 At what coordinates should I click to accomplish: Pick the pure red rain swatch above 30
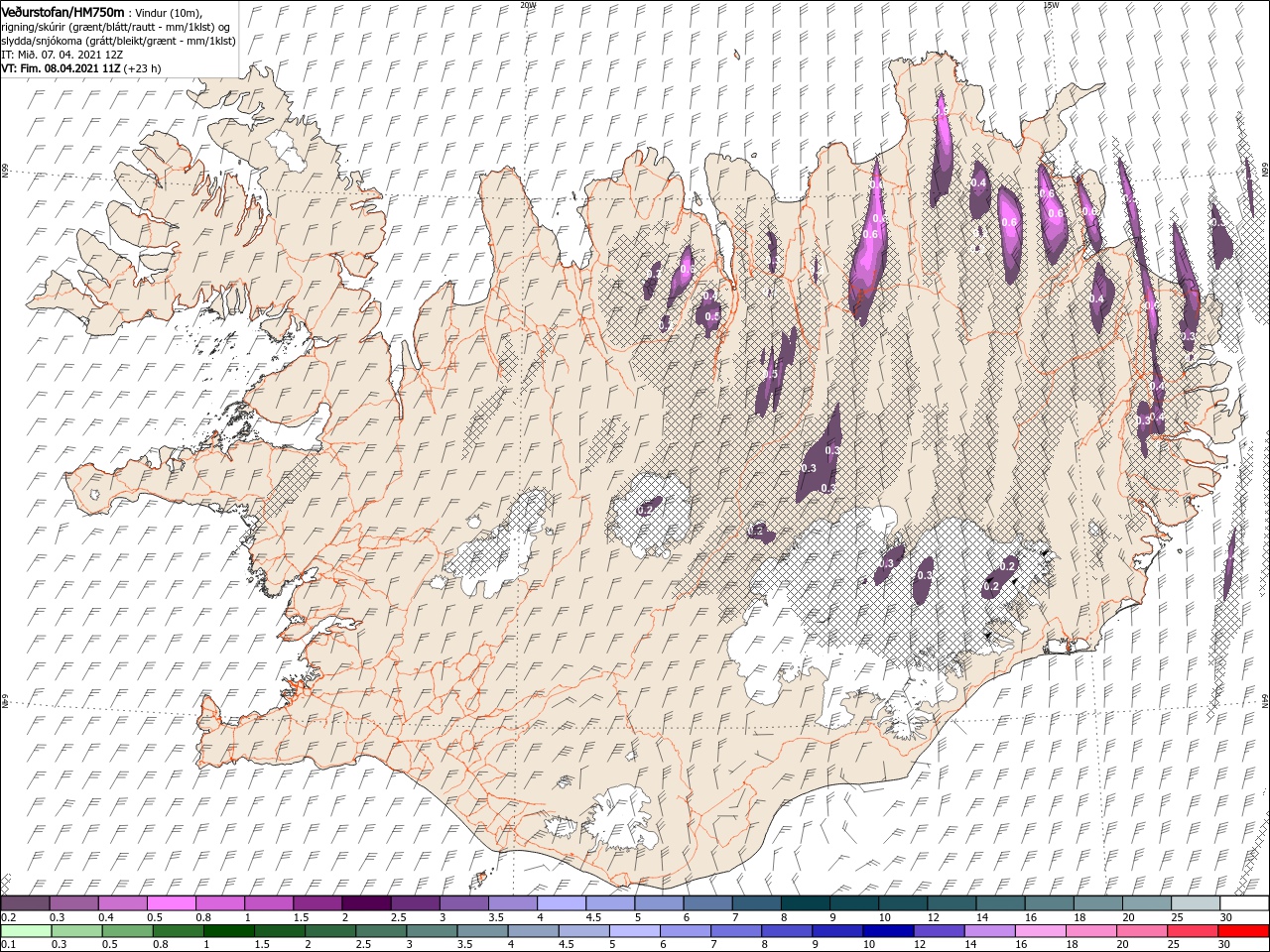[x=1242, y=930]
